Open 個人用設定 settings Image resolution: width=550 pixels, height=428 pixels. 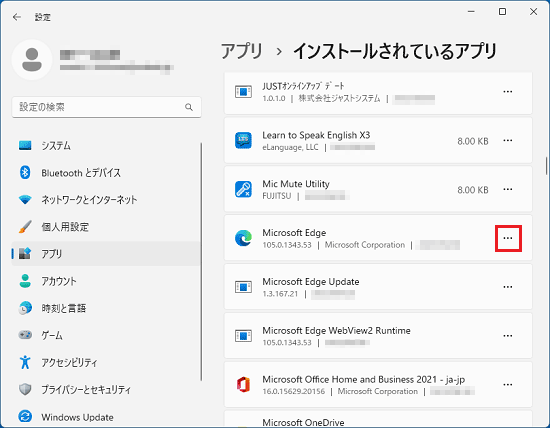click(106, 227)
